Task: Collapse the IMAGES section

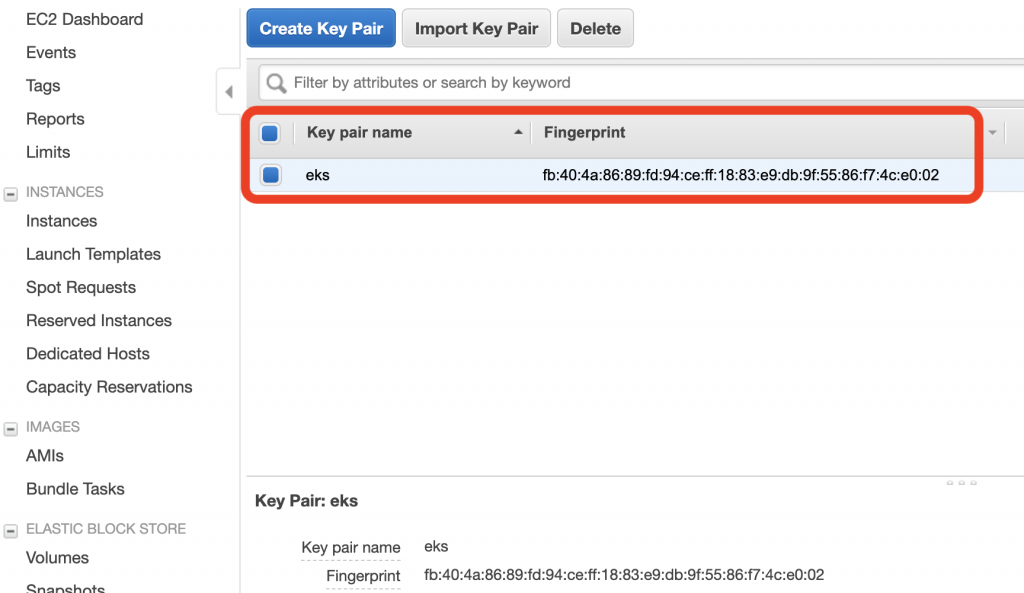Action: click(10, 428)
